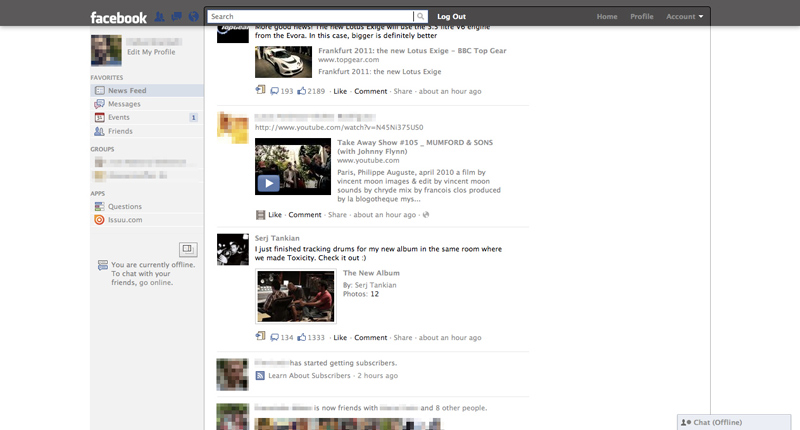Screen dimensions: 800x430
Task: Share Serj Tankian's album post
Action: pos(403,338)
